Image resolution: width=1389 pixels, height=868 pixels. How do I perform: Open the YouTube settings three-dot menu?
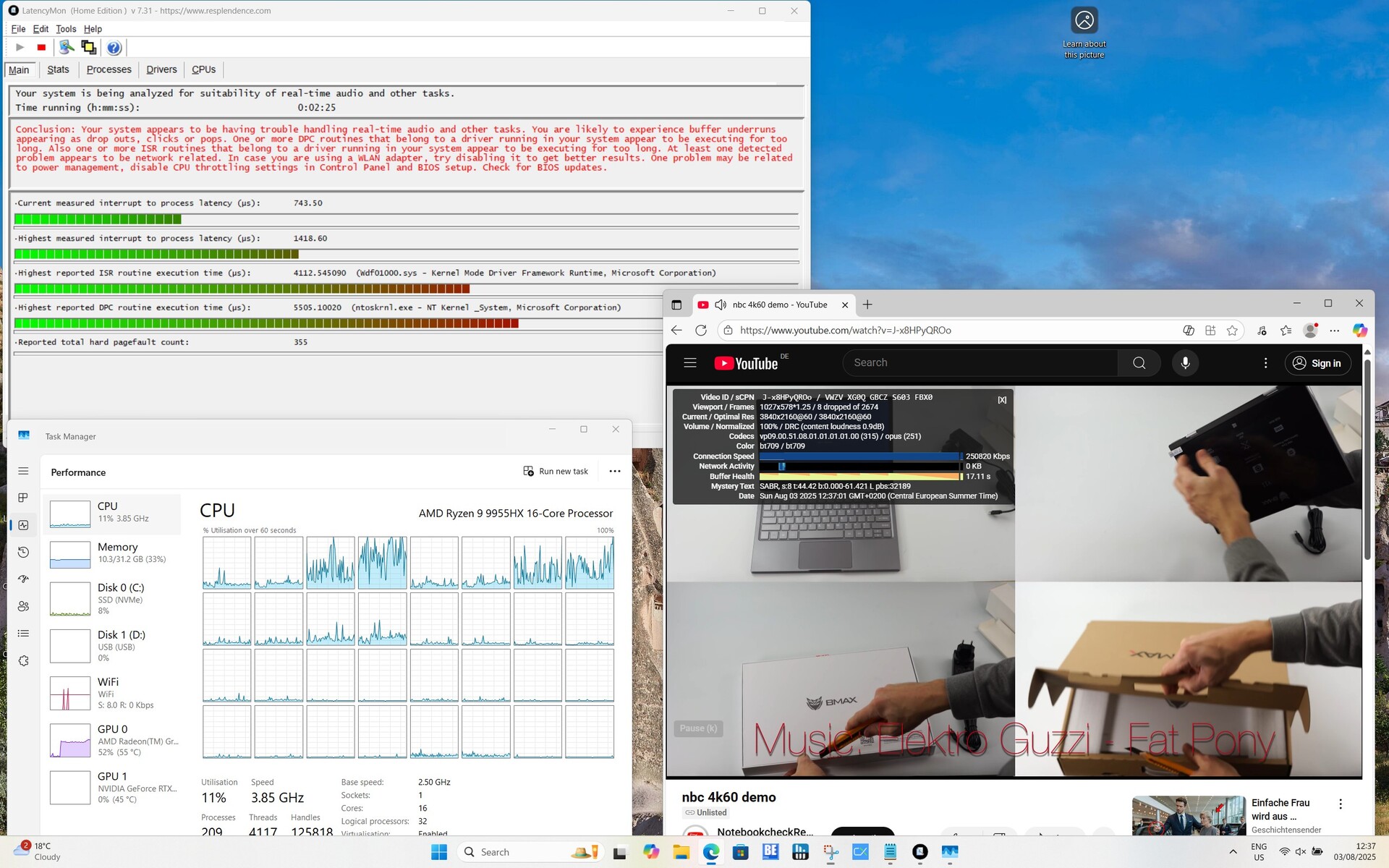click(x=1265, y=363)
